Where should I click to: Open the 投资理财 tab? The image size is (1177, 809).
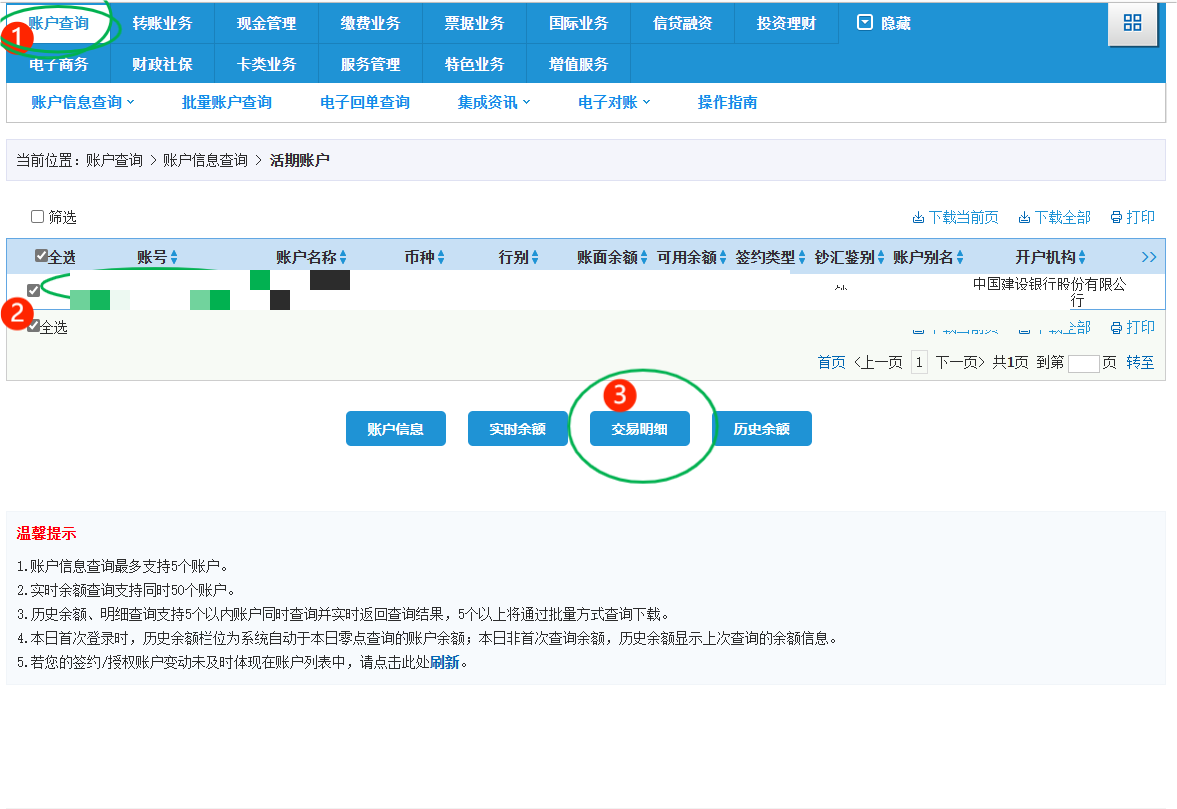[x=785, y=23]
